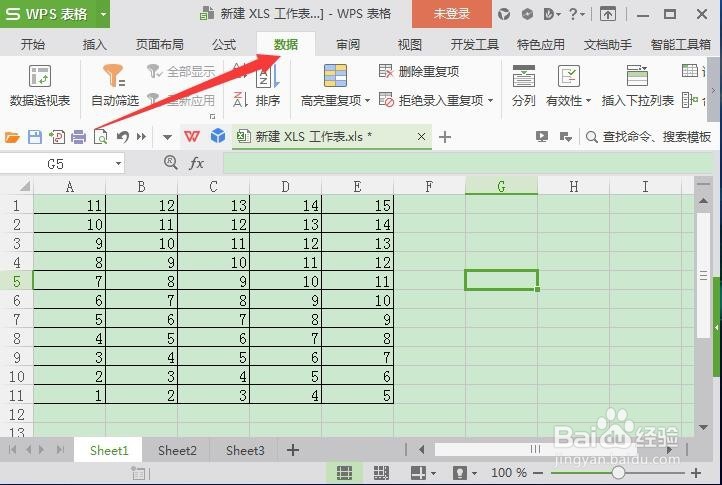Adjust the zoom slider handle

tap(618, 473)
